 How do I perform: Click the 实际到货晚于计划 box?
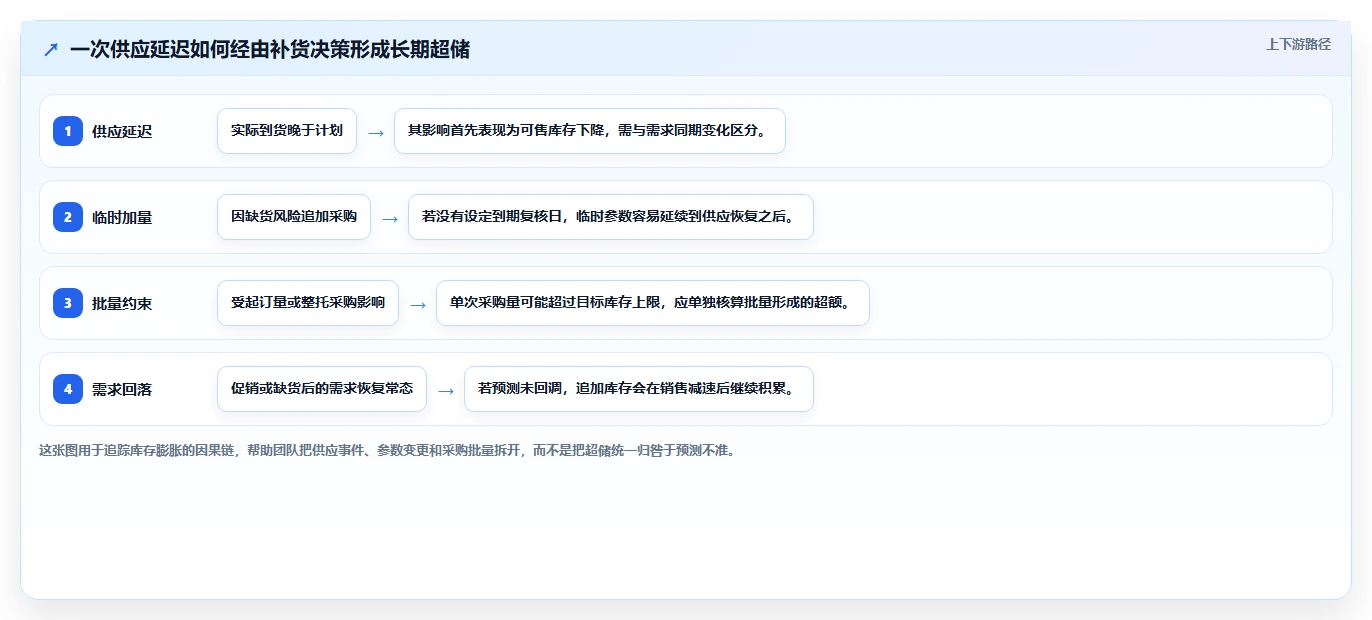[x=287, y=131]
